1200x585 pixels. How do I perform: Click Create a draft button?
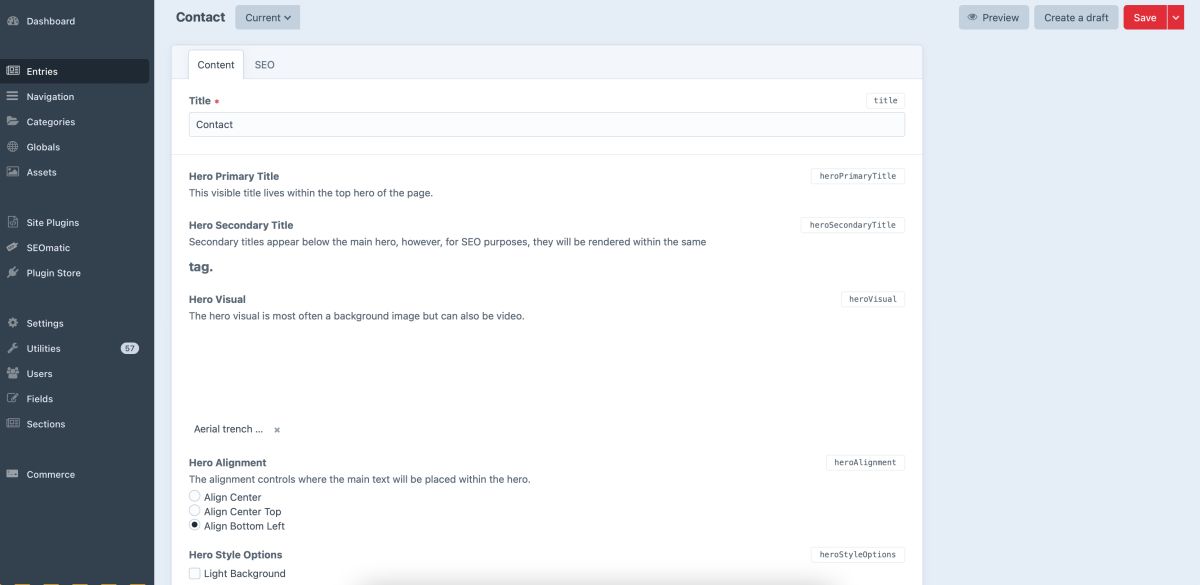pyautogui.click(x=1076, y=17)
